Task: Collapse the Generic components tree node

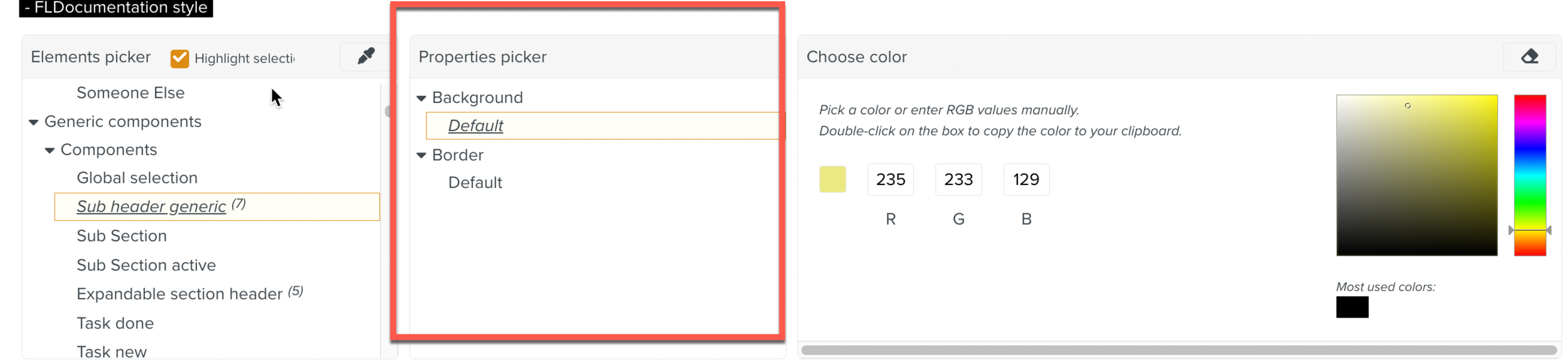Action: click(34, 121)
